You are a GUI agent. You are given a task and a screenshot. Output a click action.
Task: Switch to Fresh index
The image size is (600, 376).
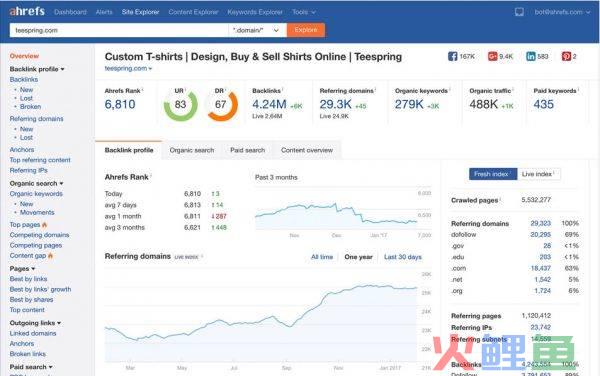coord(493,174)
